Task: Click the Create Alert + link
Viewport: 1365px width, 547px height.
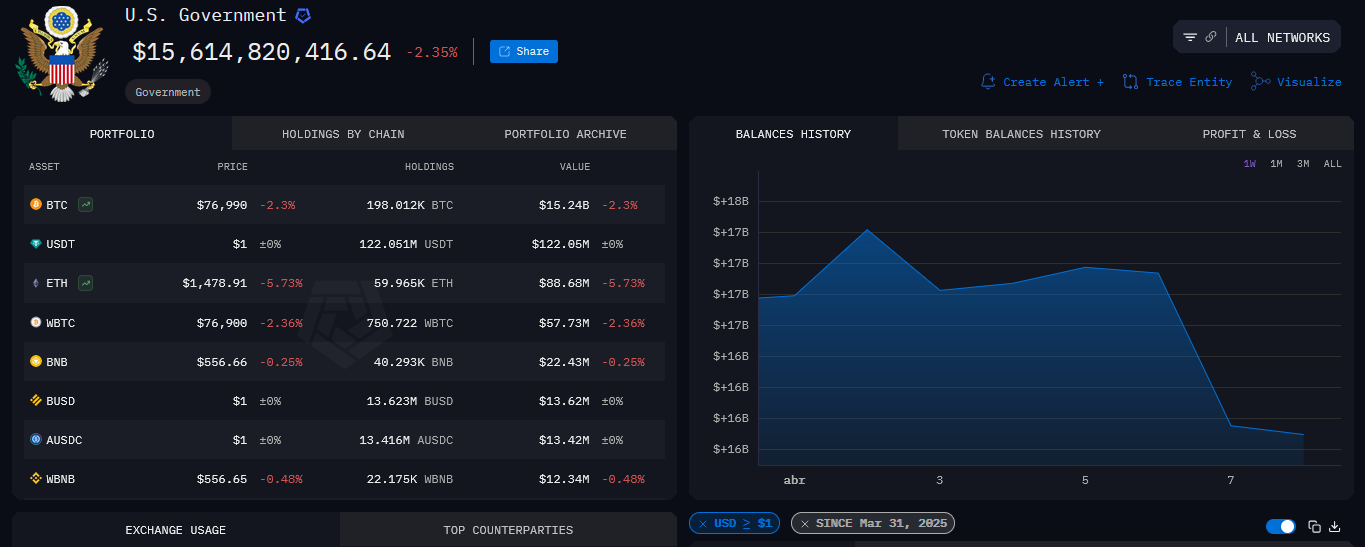Action: click(1053, 82)
